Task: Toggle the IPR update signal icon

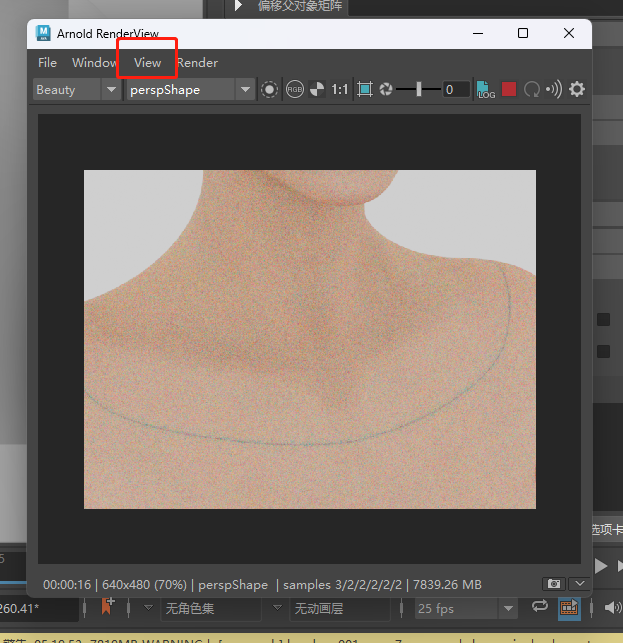Action: (554, 89)
